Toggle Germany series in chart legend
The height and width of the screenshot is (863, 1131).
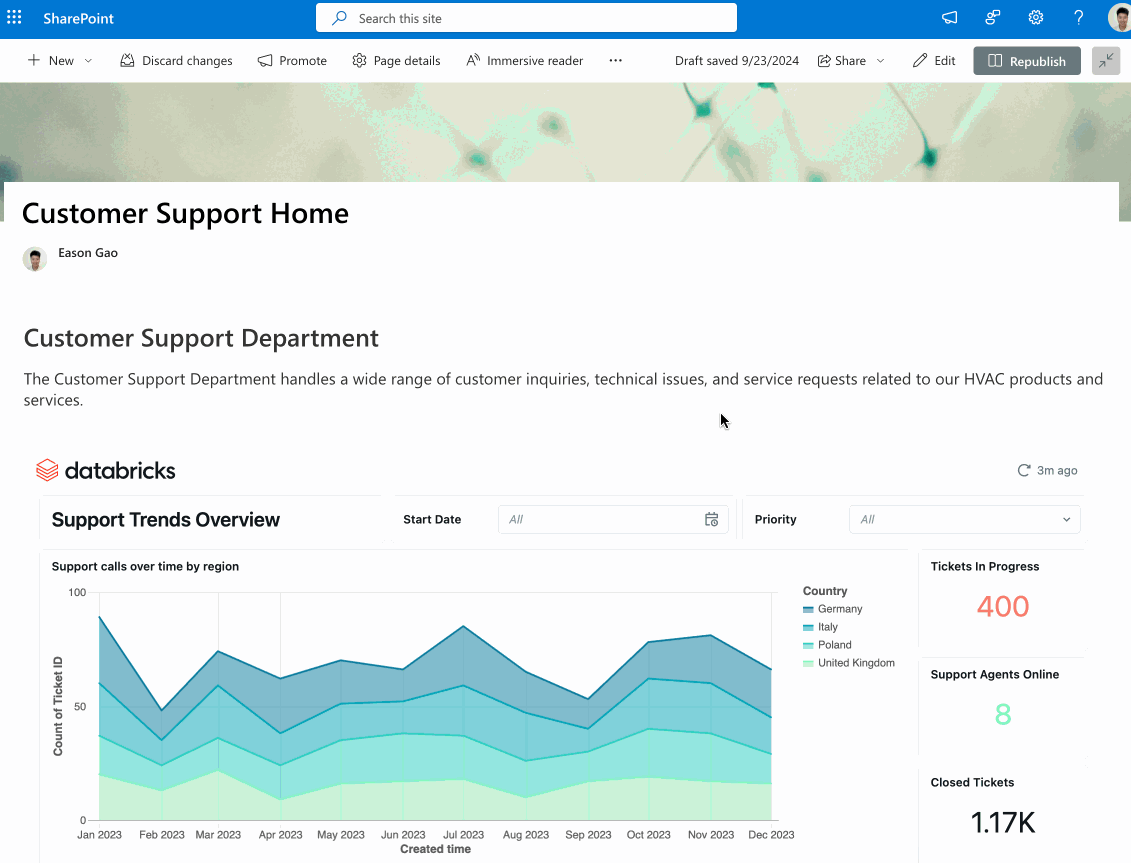(839, 609)
